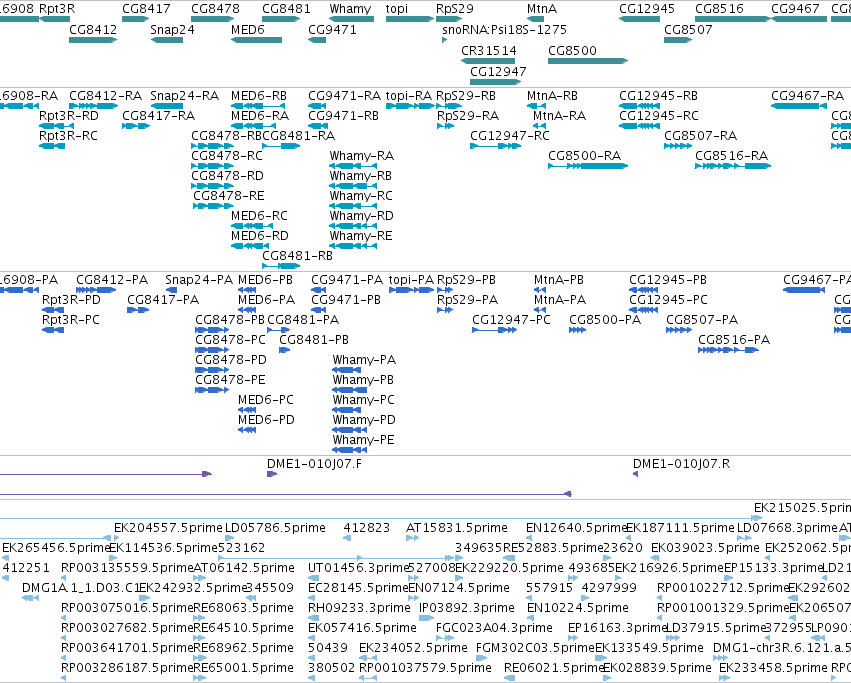Viewport: 851px width, 683px height.
Task: Select protein Whamy-PE
Action: [x=363, y=440]
